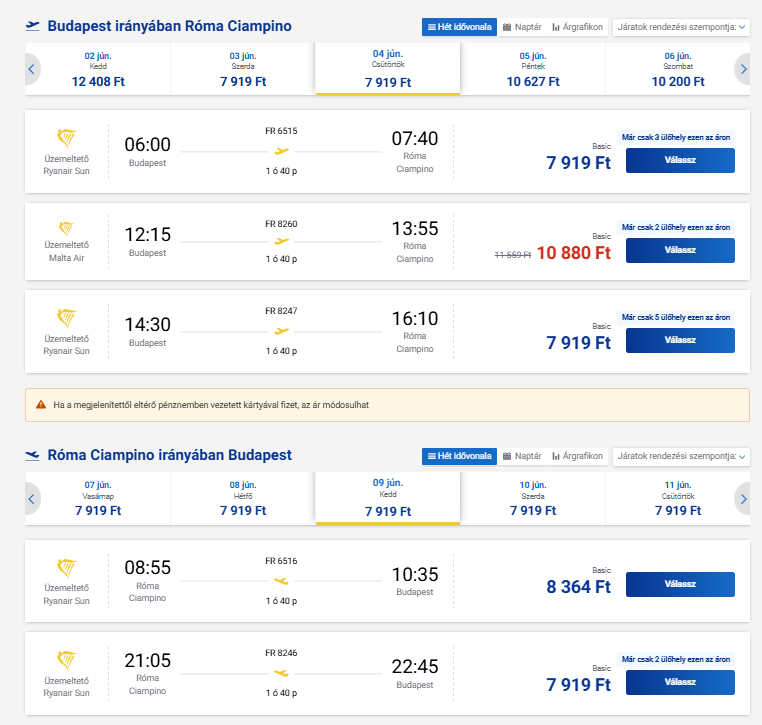Screen dimensions: 762x725
Task: Switch outbound view to Naptár
Action: 521,27
